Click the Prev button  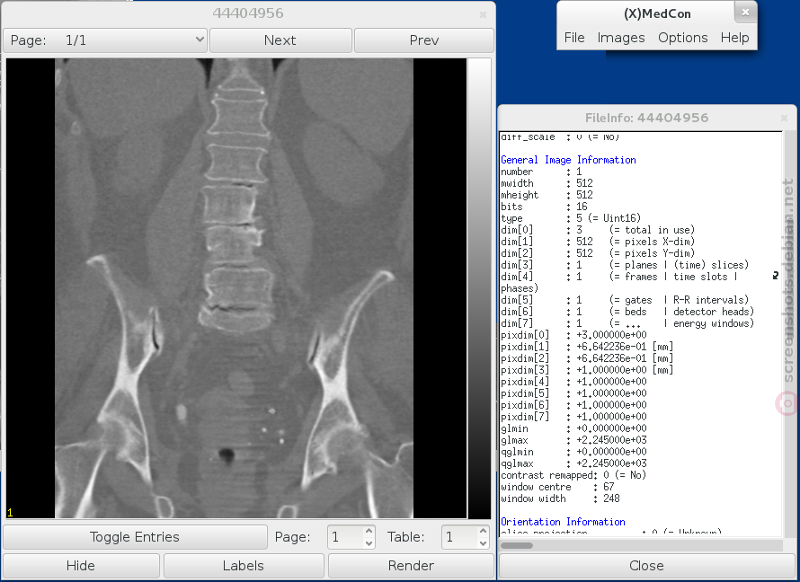point(424,40)
